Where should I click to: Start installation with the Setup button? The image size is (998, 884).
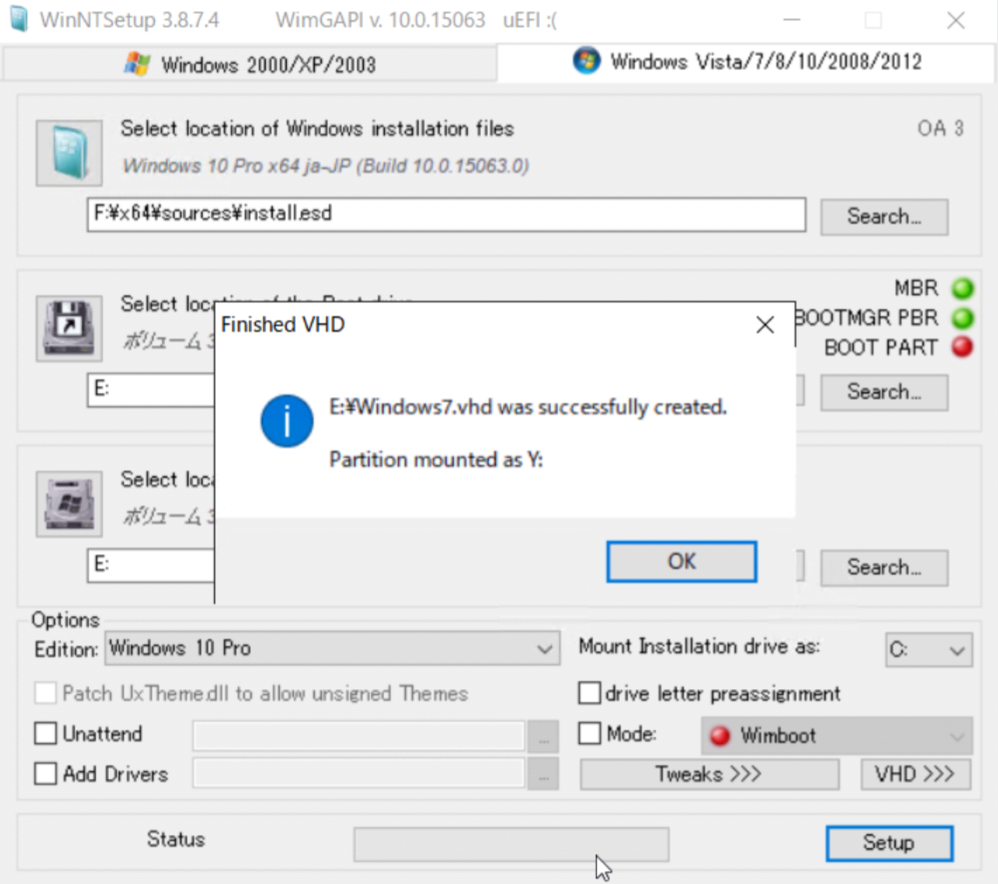pos(889,843)
